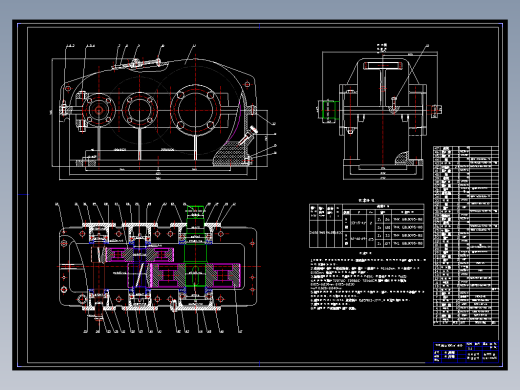This screenshot has height=390, width=520.
Task: Click the green output shaft in section view
Action: click(x=195, y=247)
